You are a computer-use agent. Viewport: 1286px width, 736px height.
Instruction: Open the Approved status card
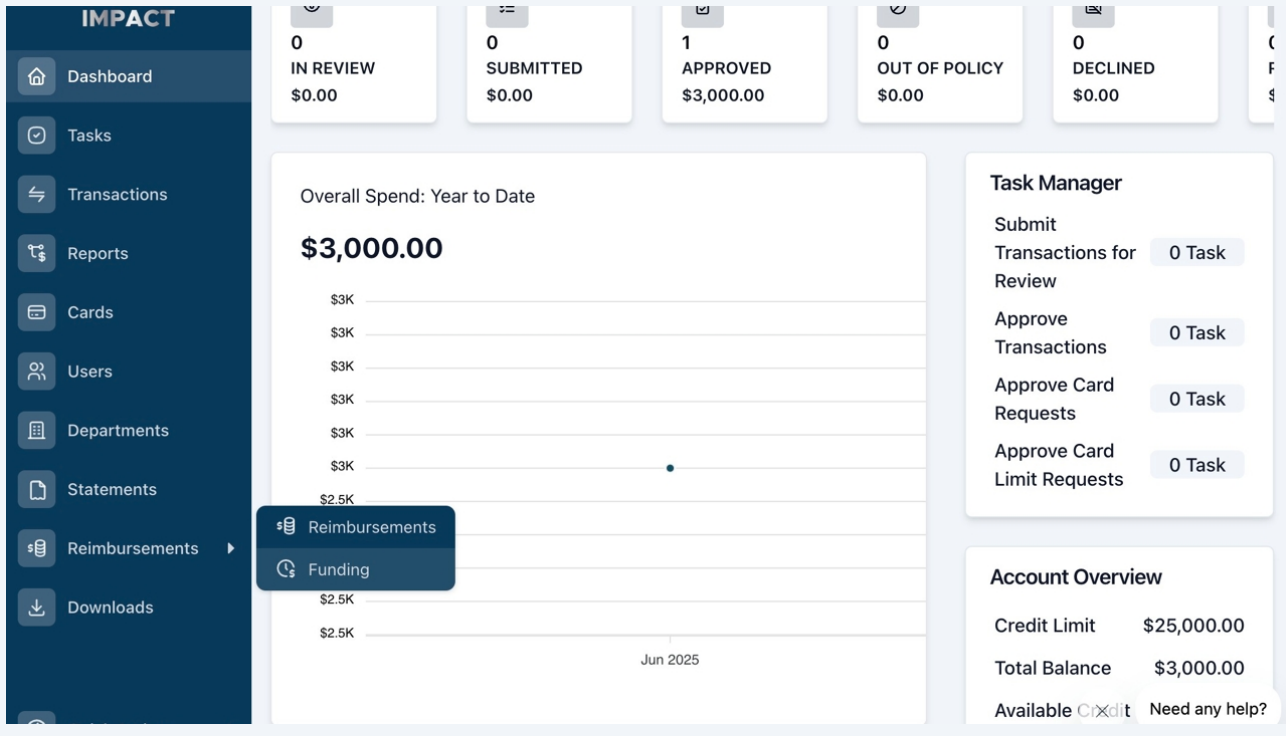click(745, 62)
